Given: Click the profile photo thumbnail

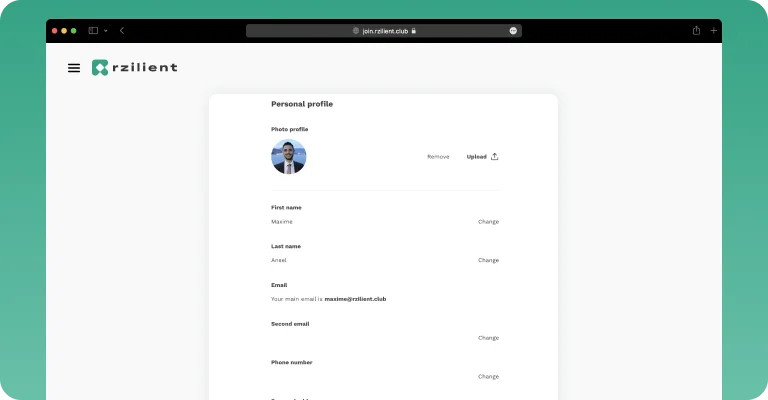Looking at the screenshot, I should tap(288, 157).
